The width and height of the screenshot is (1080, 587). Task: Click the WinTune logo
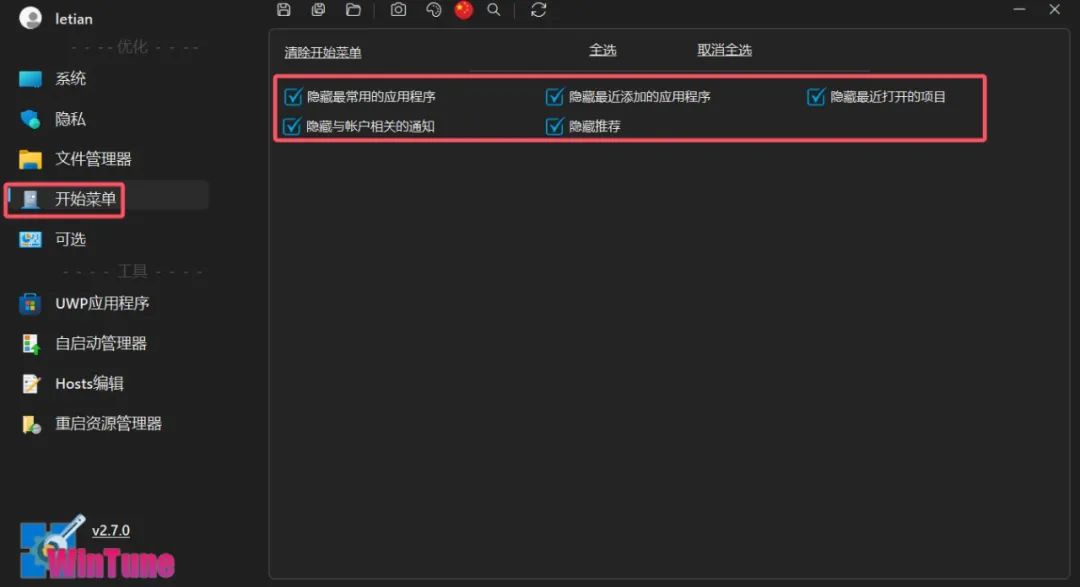click(96, 548)
